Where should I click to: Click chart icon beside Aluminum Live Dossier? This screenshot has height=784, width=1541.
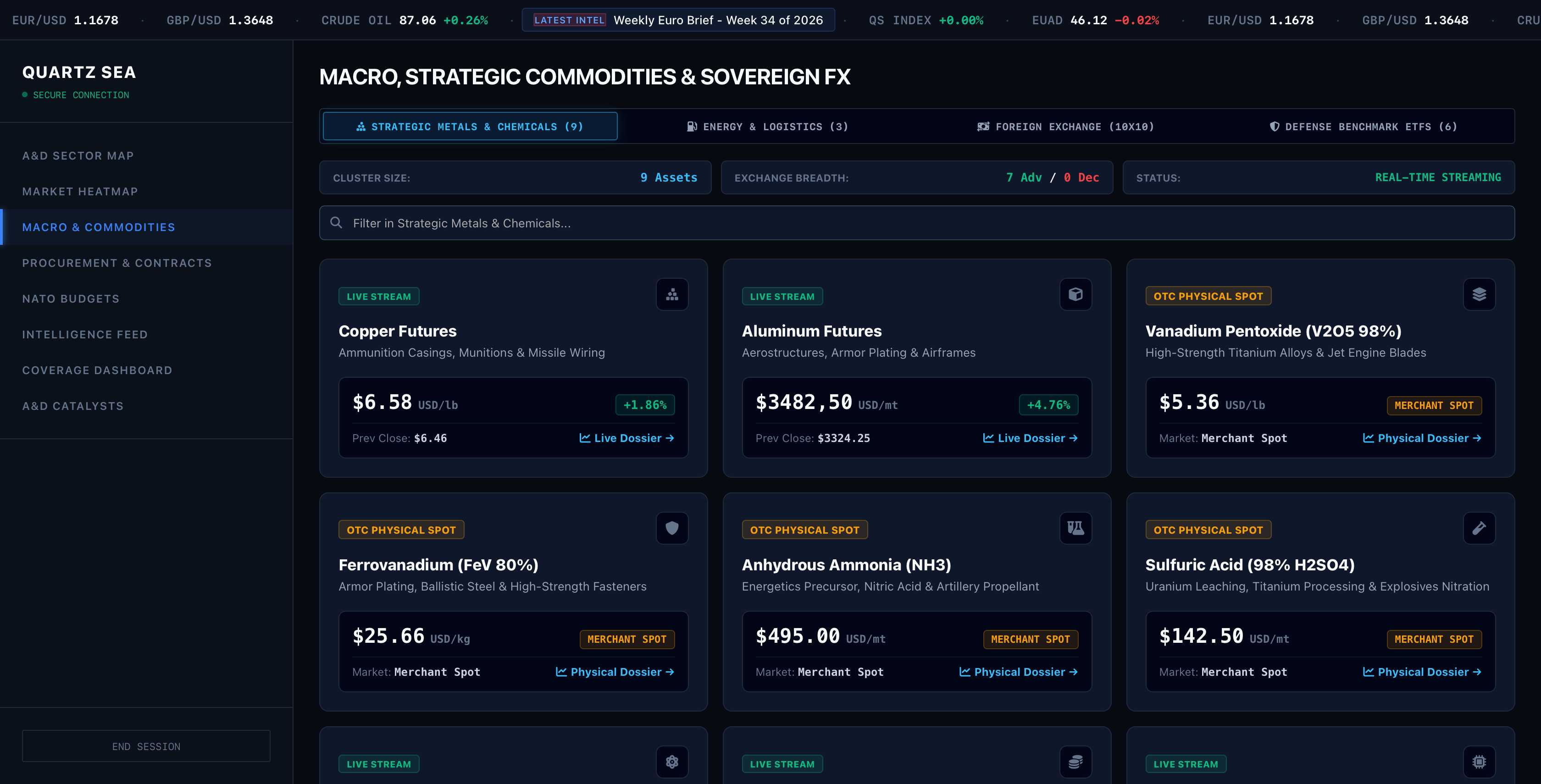pyautogui.click(x=988, y=438)
